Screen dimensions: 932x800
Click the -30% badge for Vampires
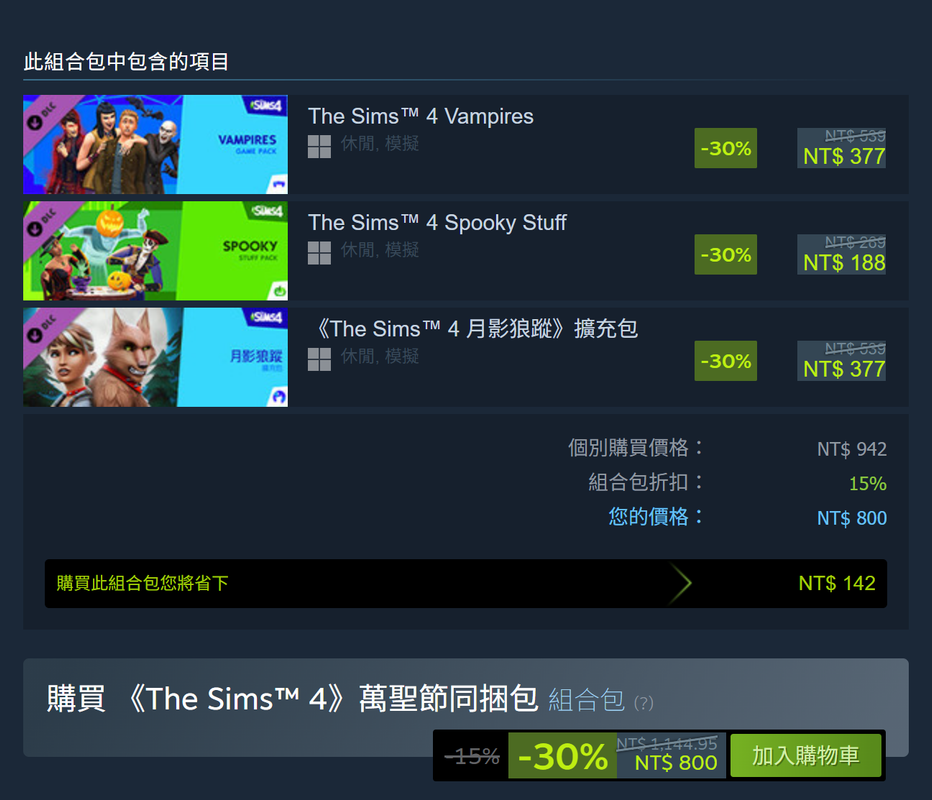click(x=726, y=148)
